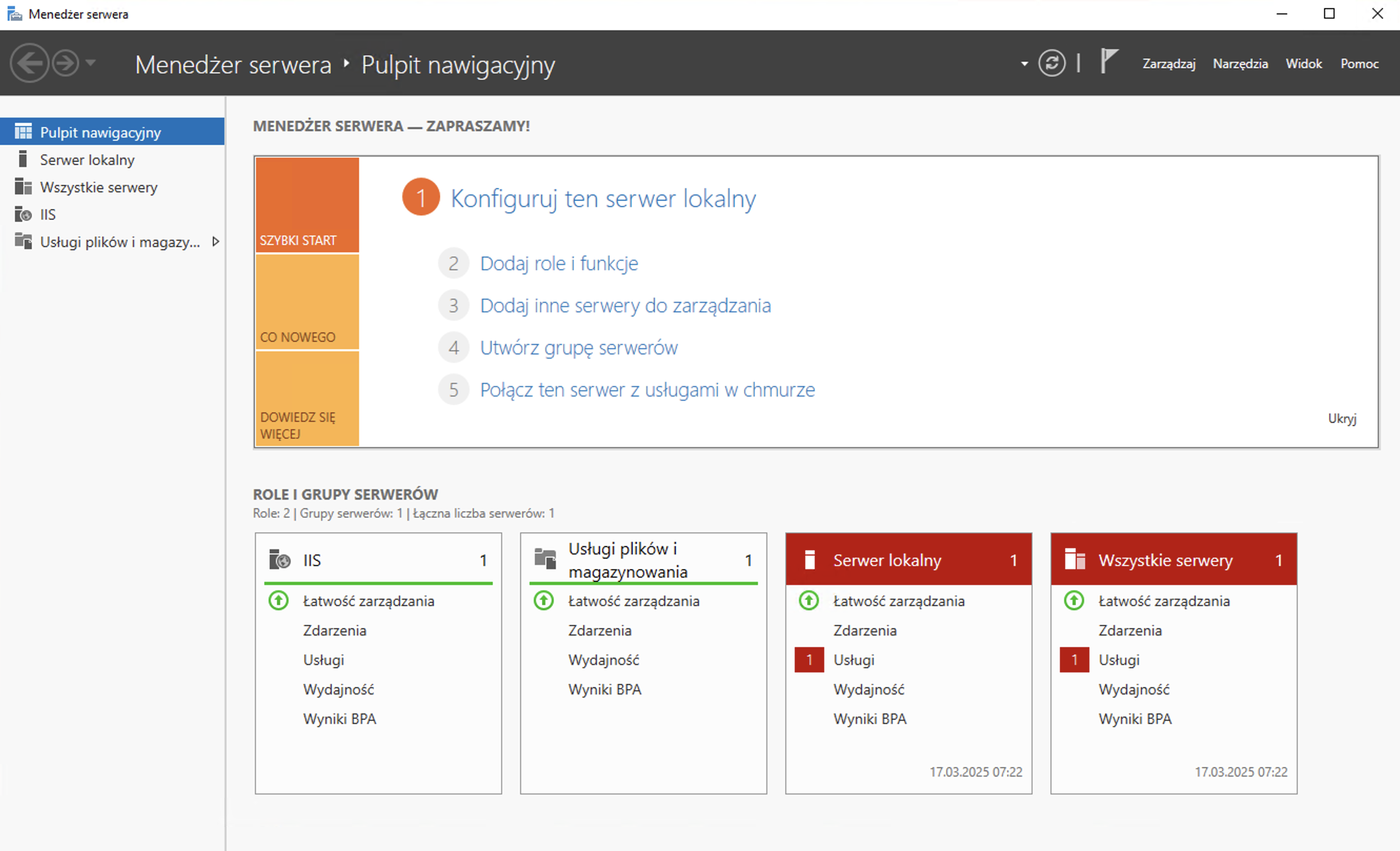
Task: Click the IIS icon in sidebar
Action: pos(23,214)
